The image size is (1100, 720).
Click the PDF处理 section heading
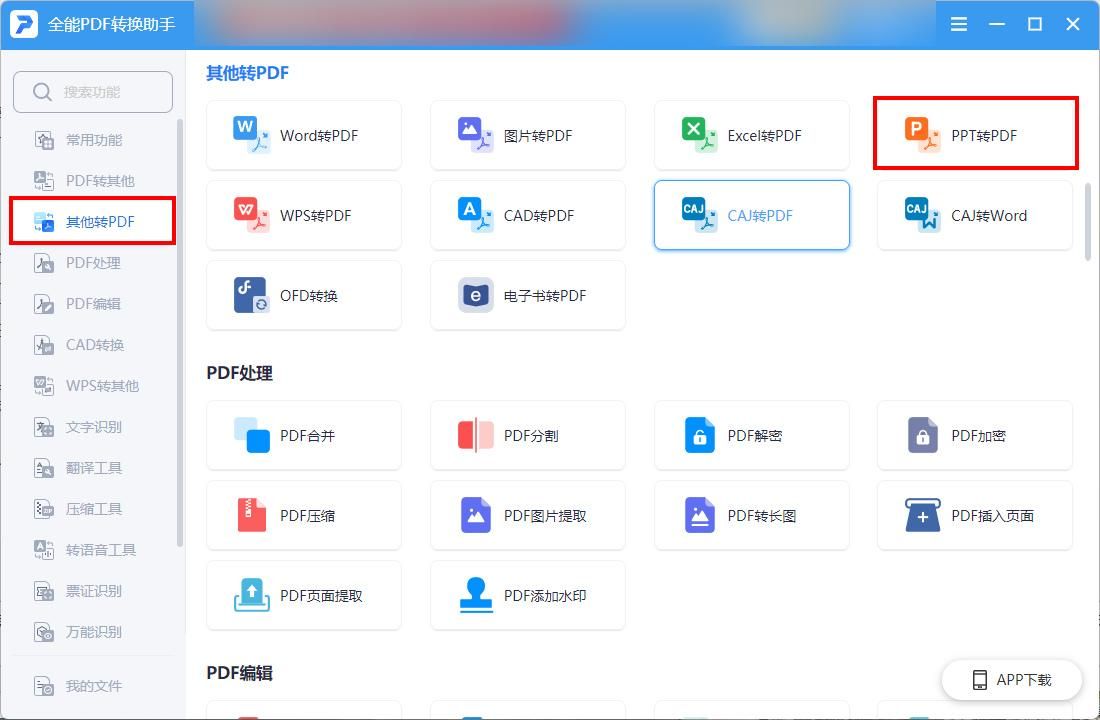(239, 373)
